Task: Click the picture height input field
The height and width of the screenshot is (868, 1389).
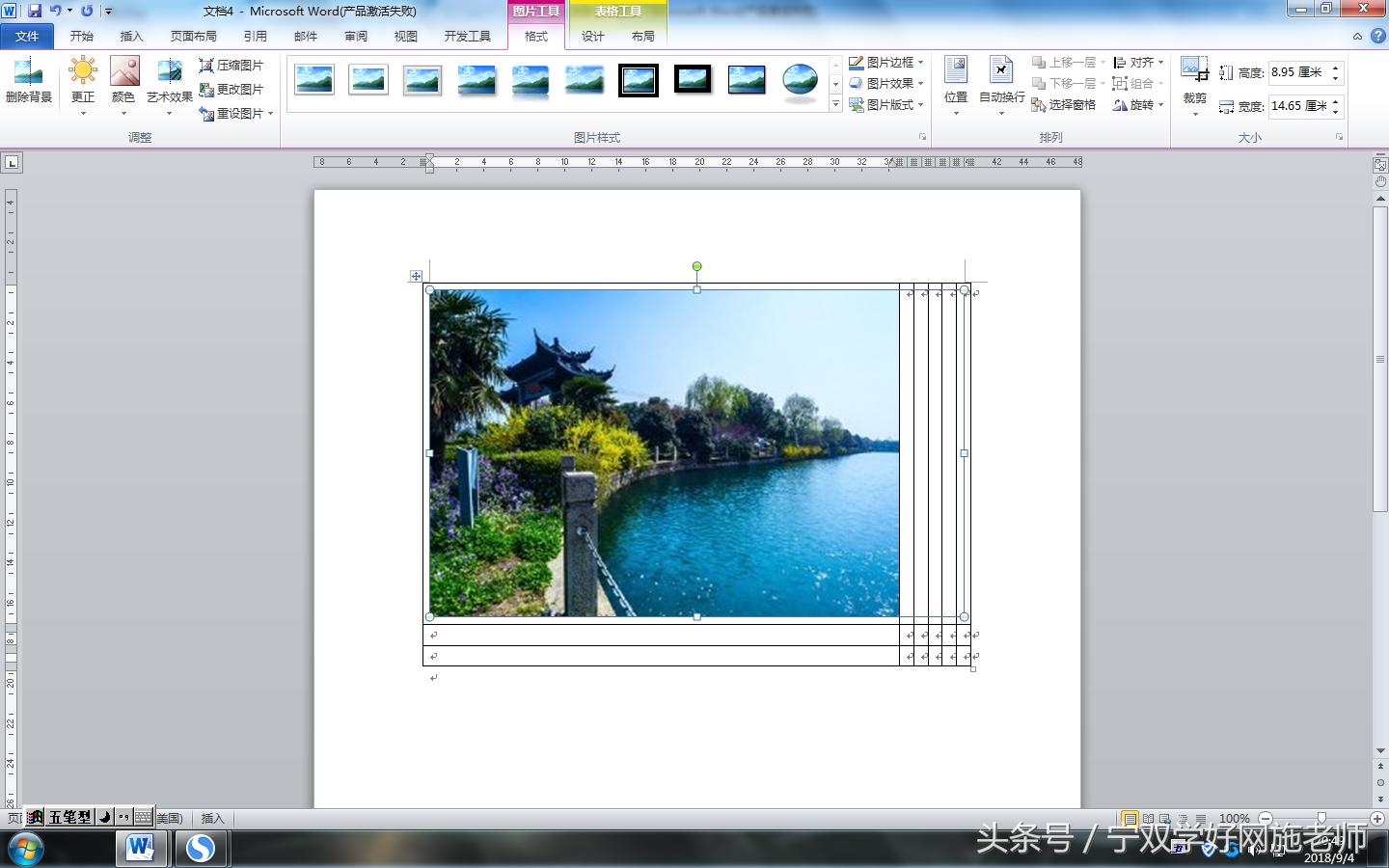Action: [x=1297, y=72]
